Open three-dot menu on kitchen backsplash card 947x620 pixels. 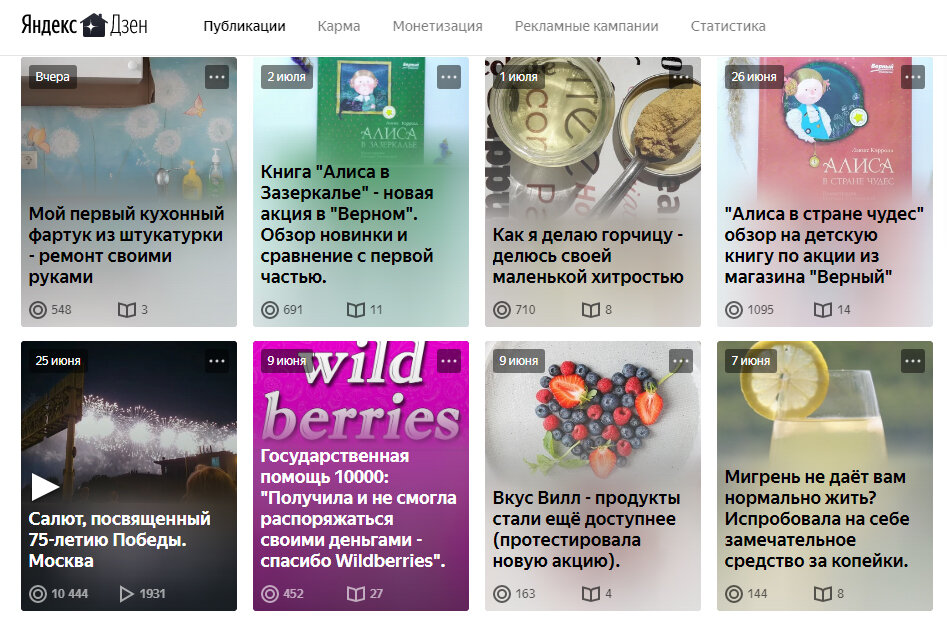217,77
